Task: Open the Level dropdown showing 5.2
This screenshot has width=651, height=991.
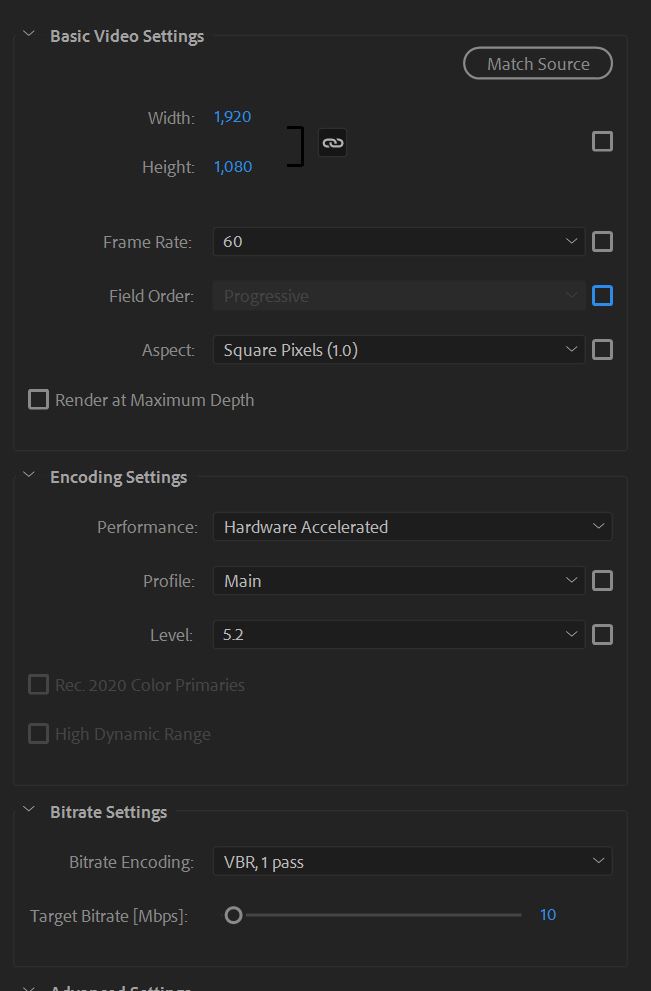Action: [398, 635]
